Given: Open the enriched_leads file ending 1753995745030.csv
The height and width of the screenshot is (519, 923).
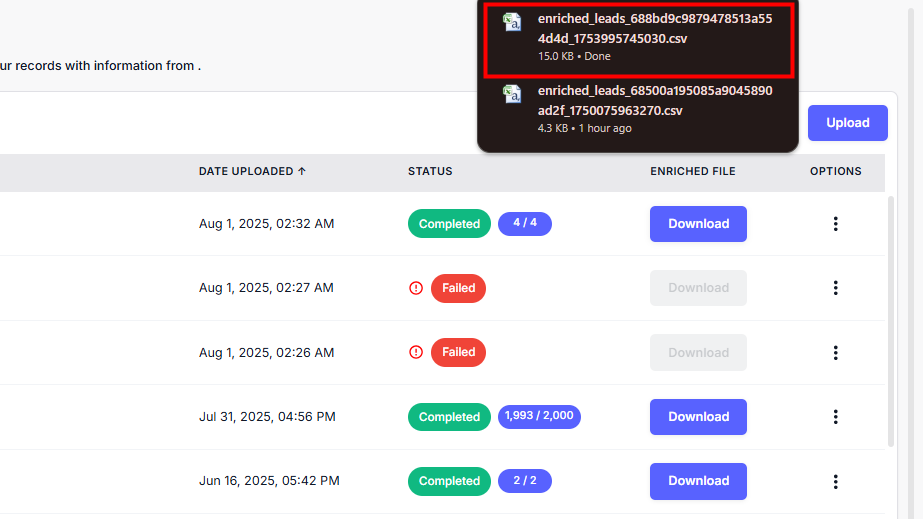Looking at the screenshot, I should (654, 29).
